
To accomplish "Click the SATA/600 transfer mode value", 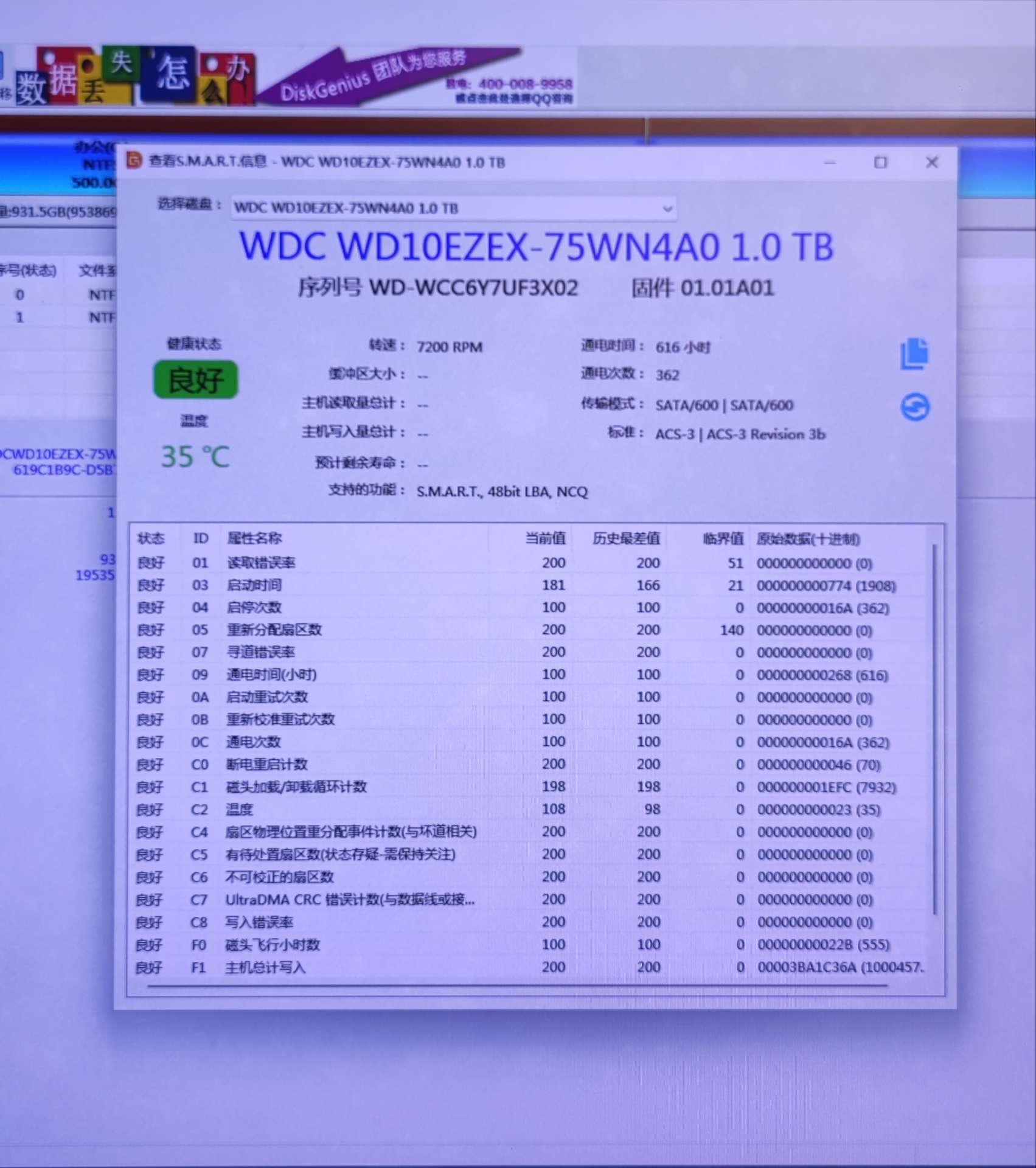I will coord(724,405).
